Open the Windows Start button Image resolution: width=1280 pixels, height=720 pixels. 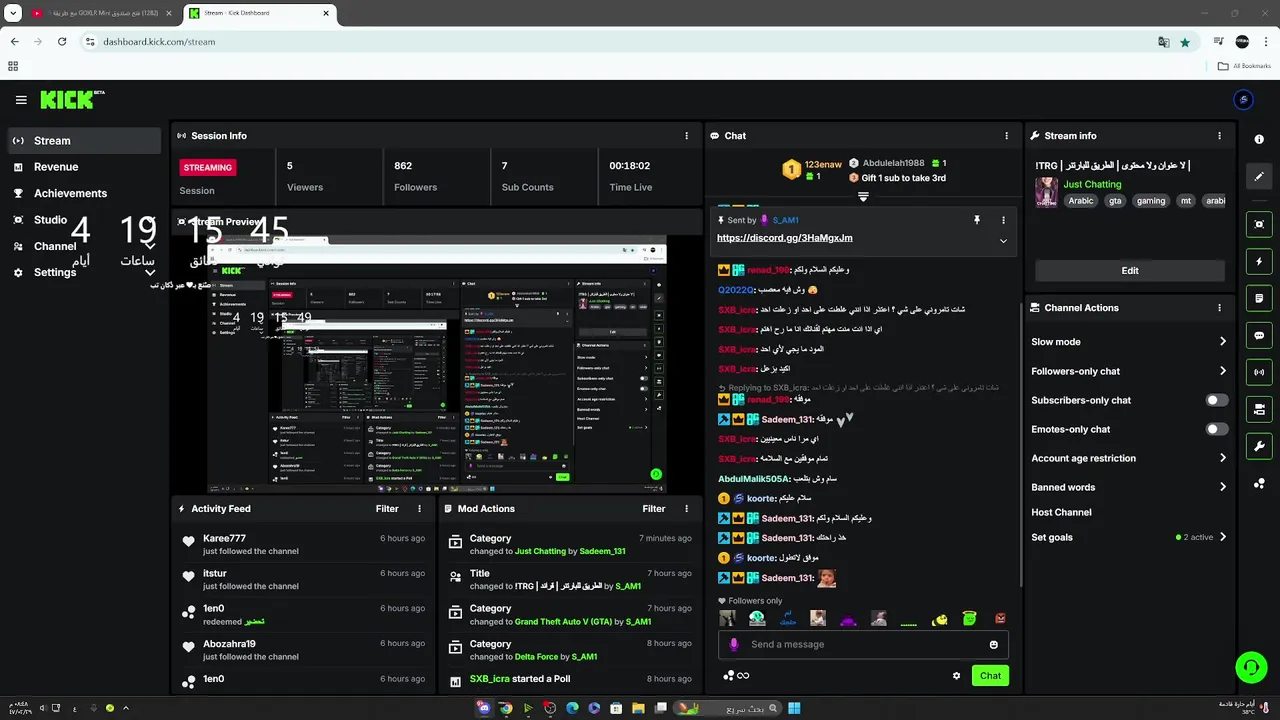(x=794, y=708)
